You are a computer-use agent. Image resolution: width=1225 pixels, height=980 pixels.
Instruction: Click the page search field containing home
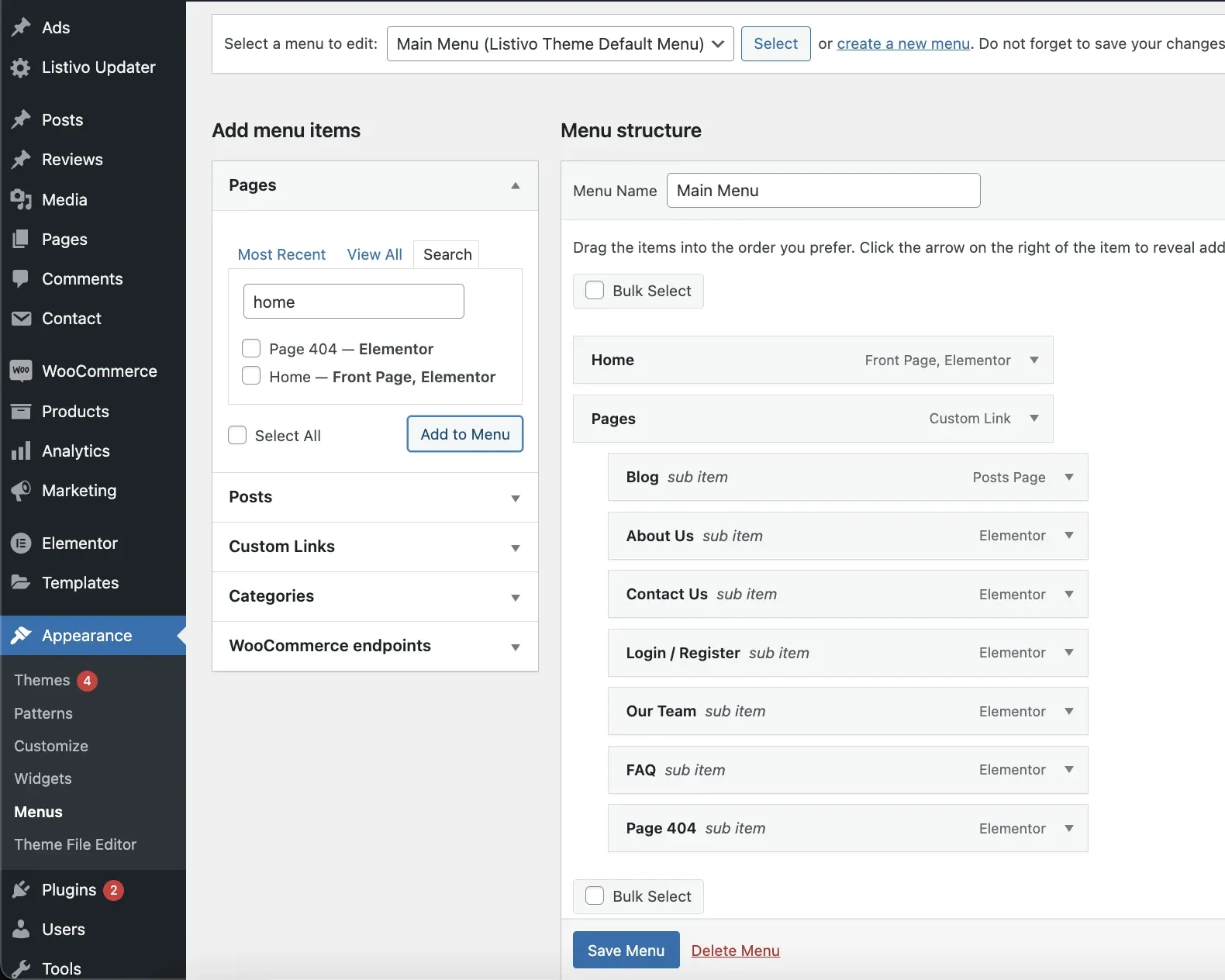tap(354, 302)
